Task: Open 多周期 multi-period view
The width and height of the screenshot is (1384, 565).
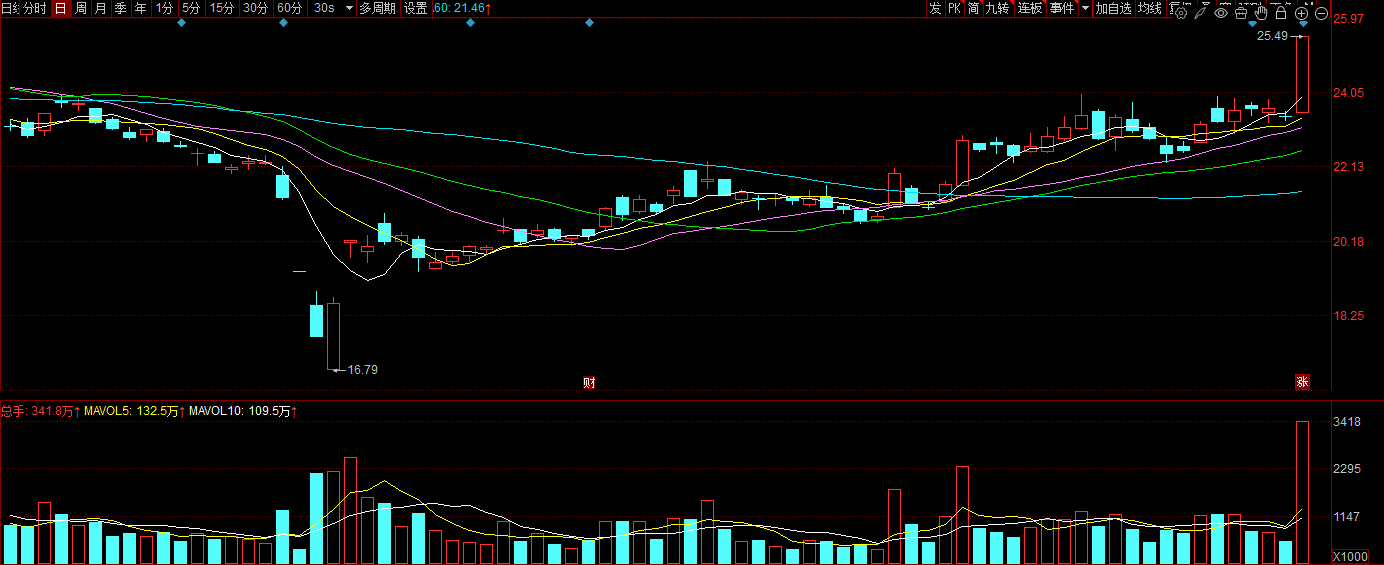Action: click(377, 8)
